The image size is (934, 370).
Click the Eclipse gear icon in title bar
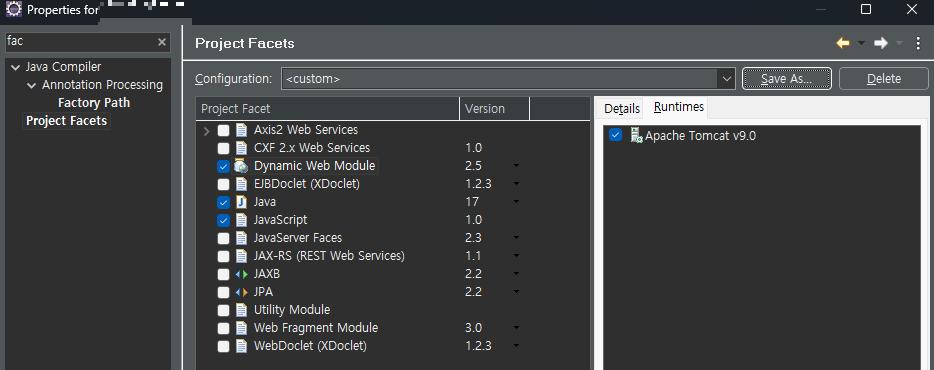14,9
